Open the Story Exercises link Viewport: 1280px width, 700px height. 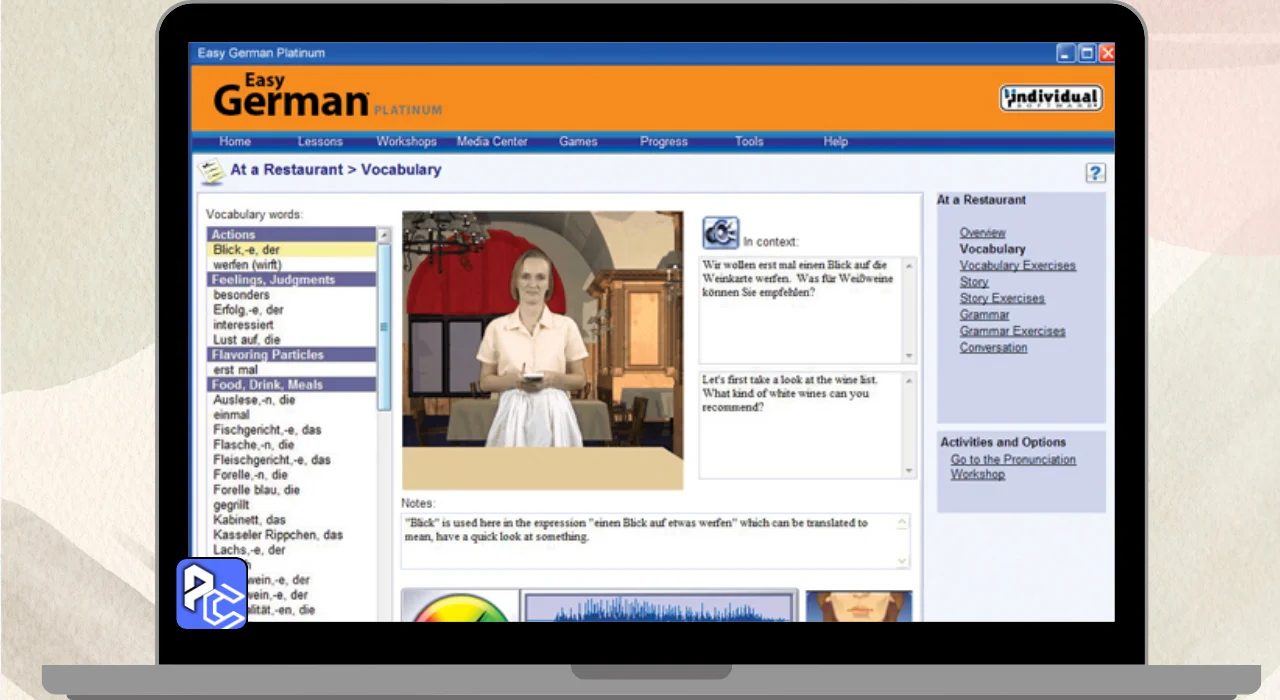(x=1002, y=299)
